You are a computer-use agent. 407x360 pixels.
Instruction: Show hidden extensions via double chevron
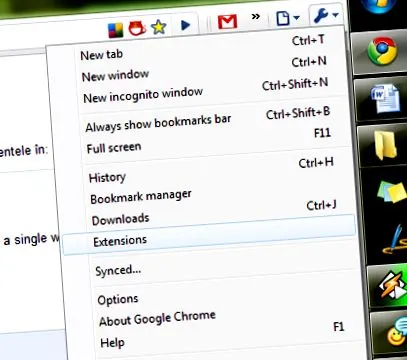coord(256,17)
